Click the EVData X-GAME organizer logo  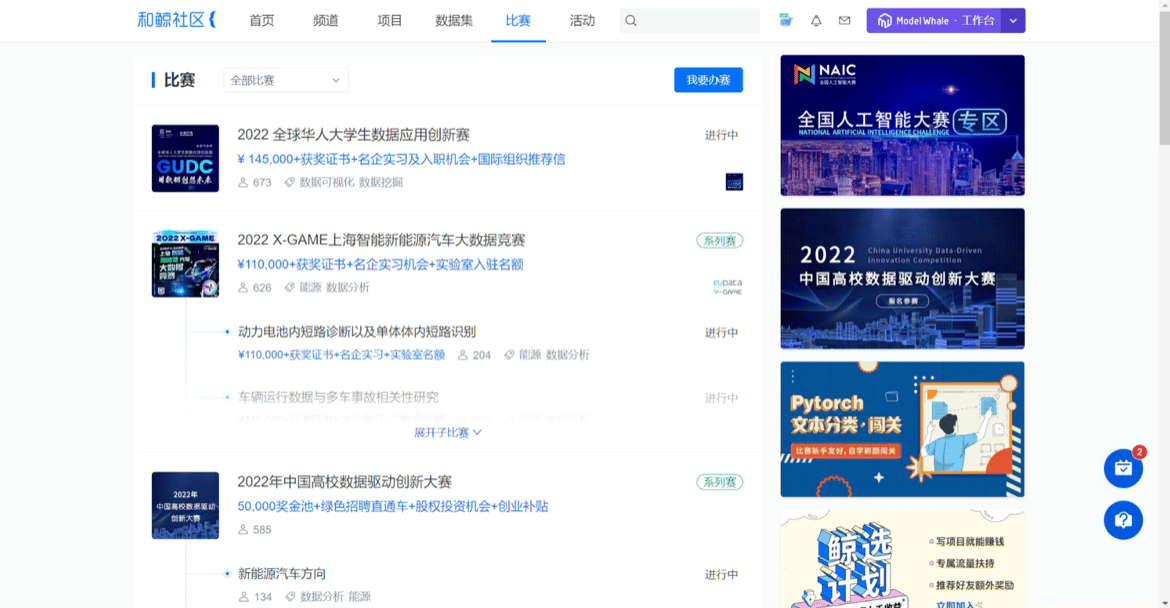pyautogui.click(x=728, y=287)
